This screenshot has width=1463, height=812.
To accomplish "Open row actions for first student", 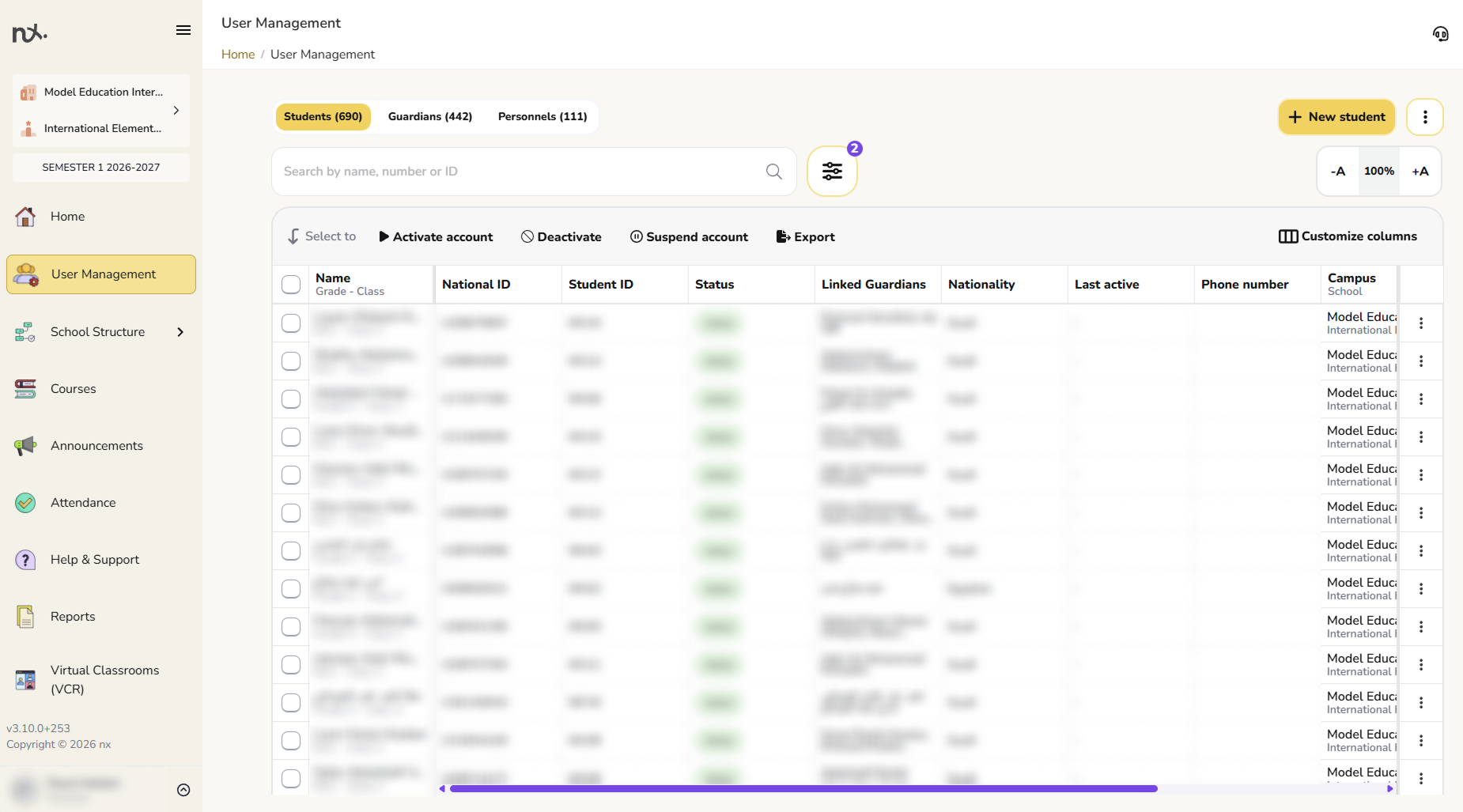I will 1421,323.
